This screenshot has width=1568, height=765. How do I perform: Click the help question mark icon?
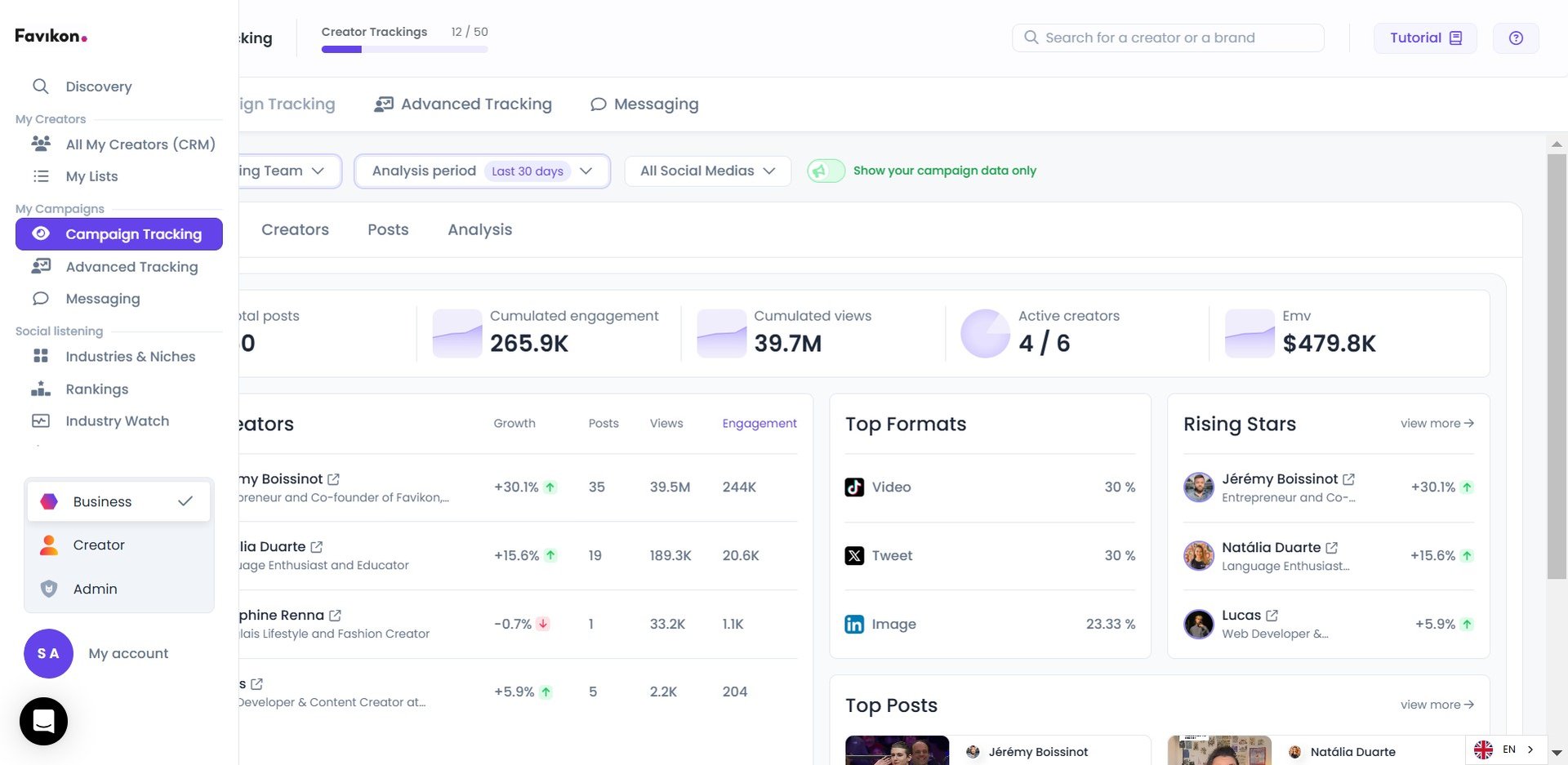1515,38
